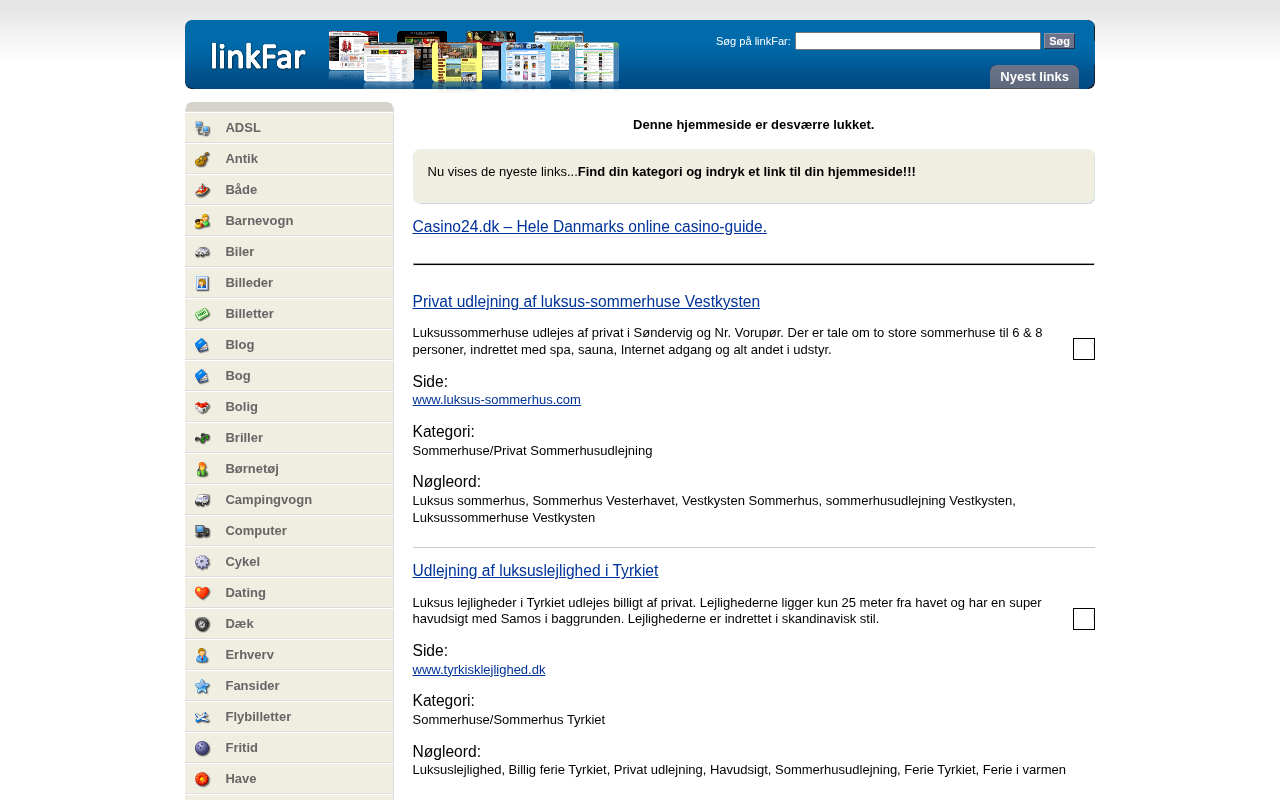
Task: Click the website screenshots banner image
Action: pos(474,58)
